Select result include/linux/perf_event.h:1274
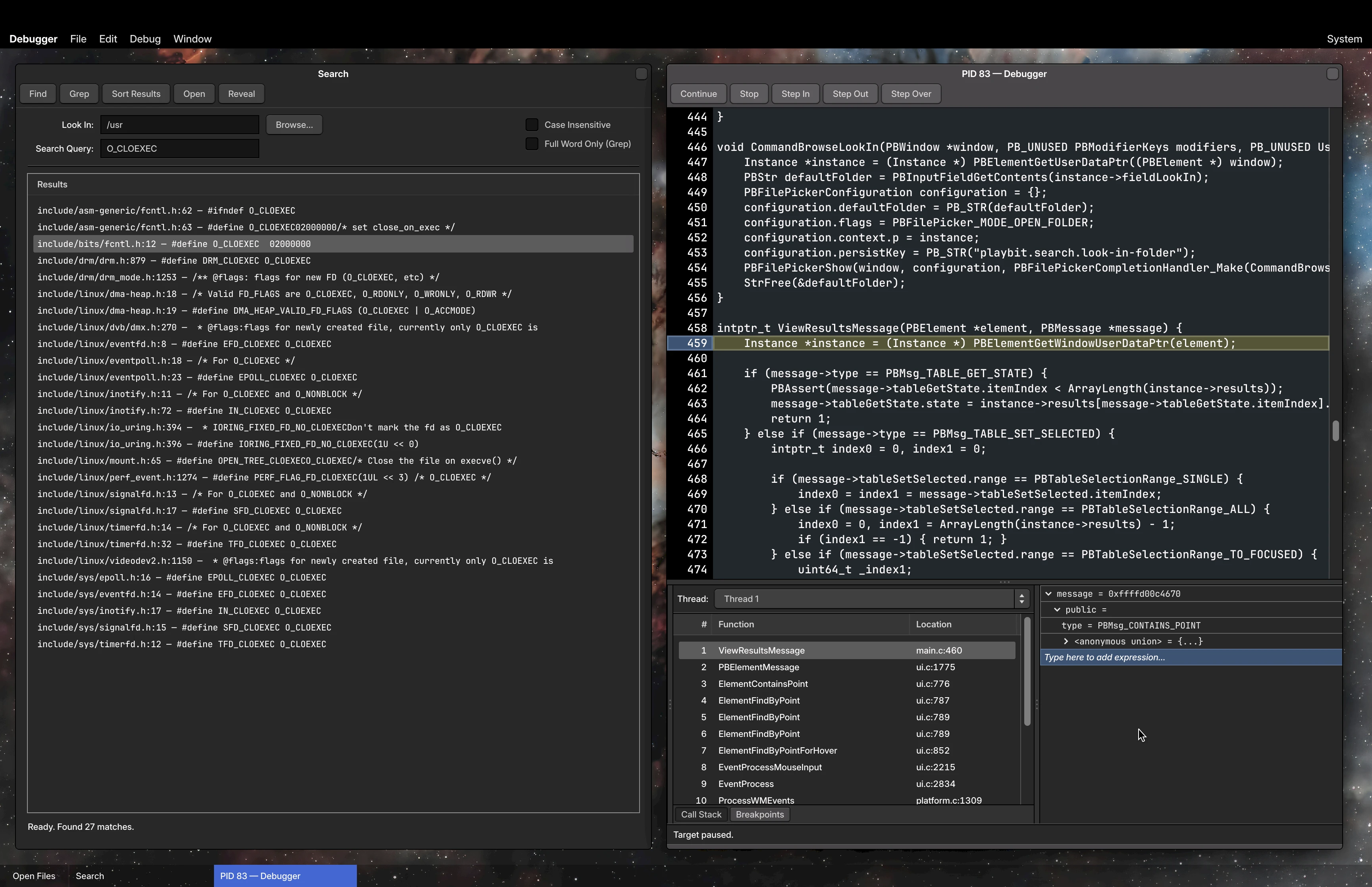Viewport: 1372px width, 887px height. [333, 478]
